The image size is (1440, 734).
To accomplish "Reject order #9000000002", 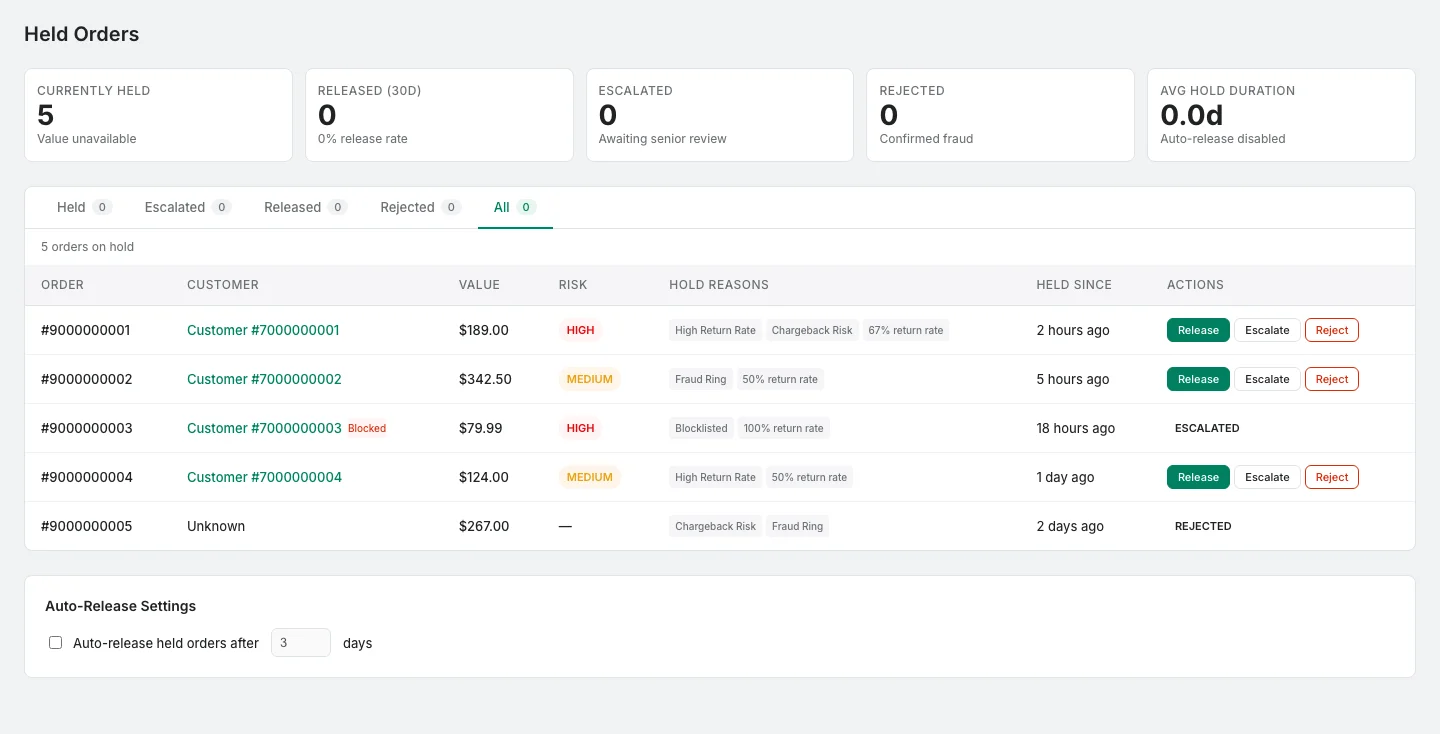I will [1331, 379].
